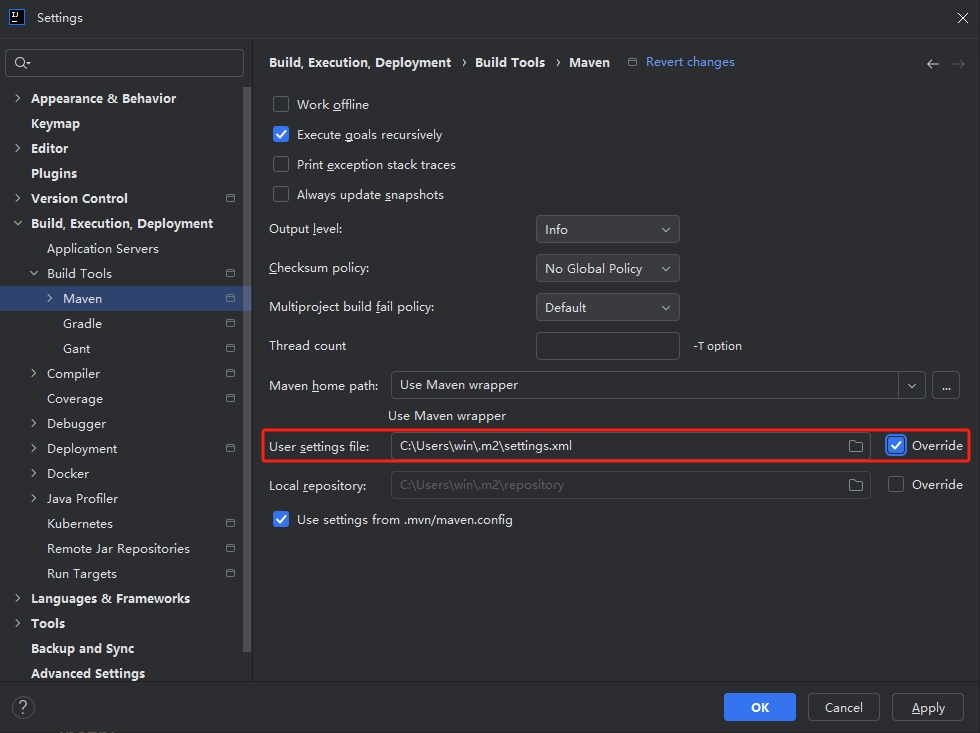Click project-level icon beside Compiler

pyautogui.click(x=230, y=373)
